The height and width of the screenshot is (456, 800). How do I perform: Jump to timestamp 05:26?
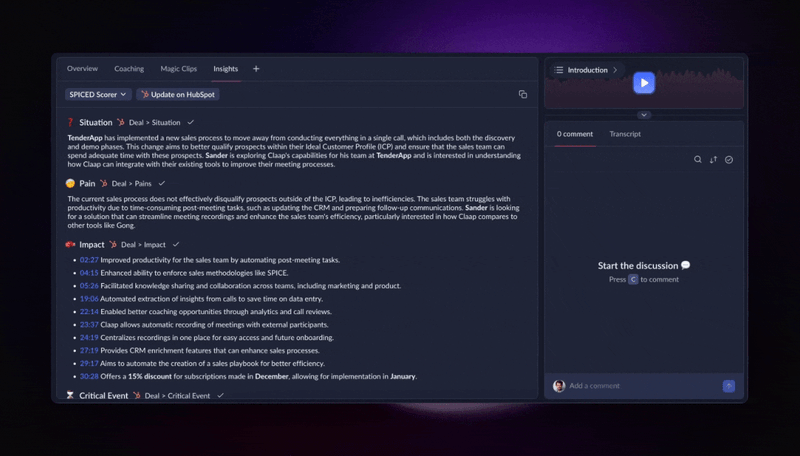[x=89, y=286]
